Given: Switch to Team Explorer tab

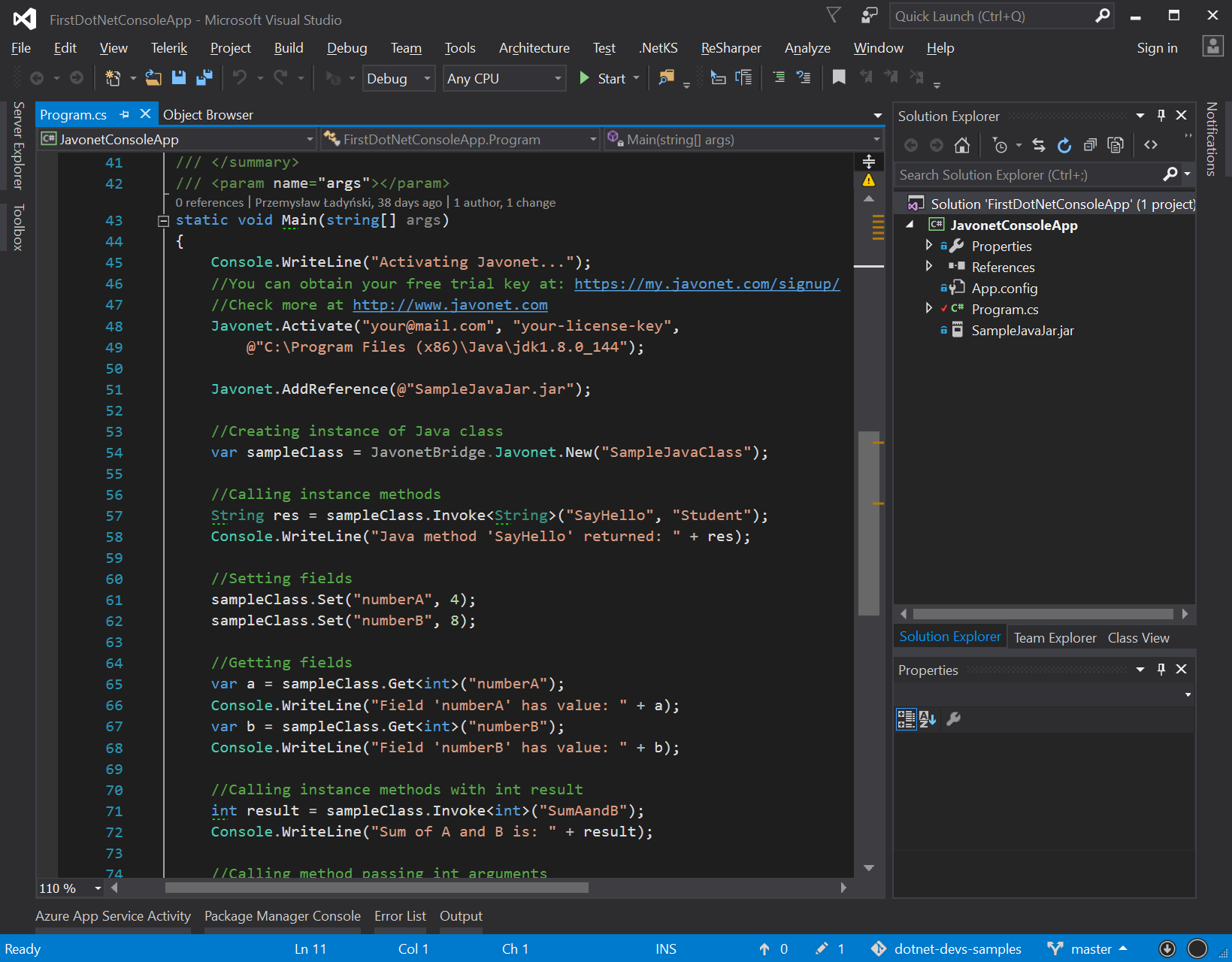Looking at the screenshot, I should tap(1055, 637).
